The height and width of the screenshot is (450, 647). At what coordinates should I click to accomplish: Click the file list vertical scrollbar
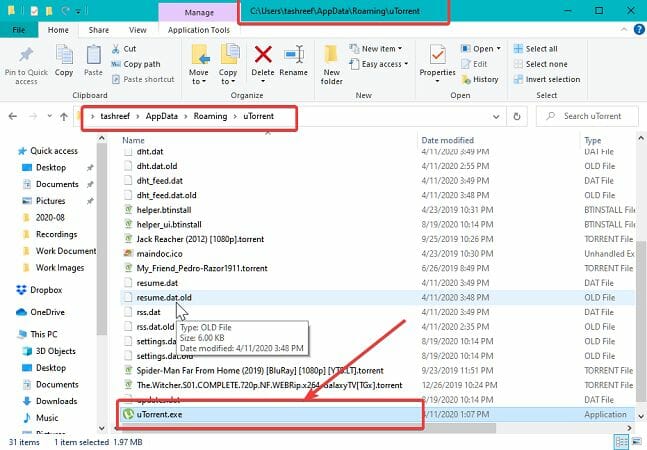coord(641,322)
